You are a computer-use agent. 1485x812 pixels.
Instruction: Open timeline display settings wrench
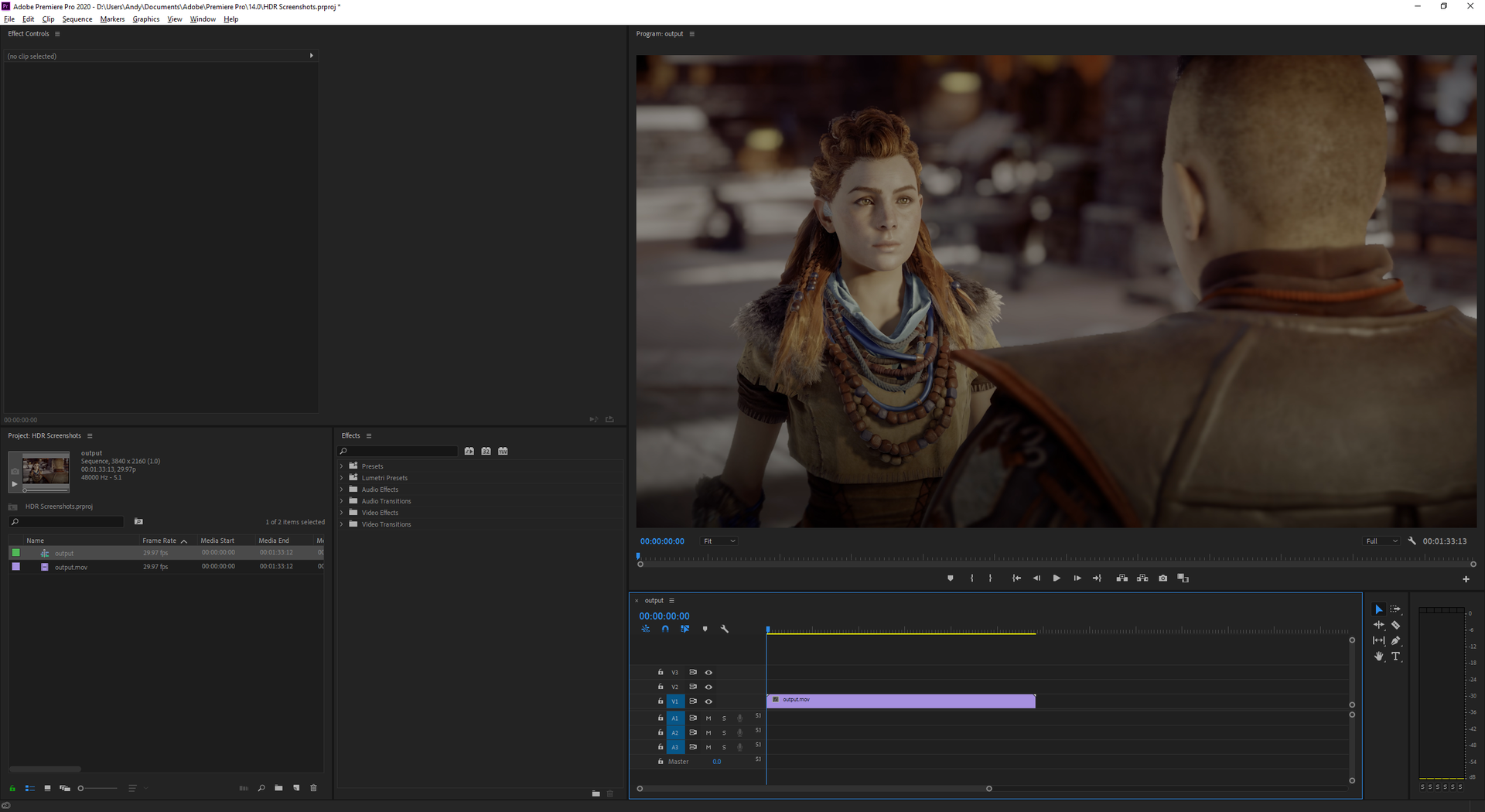point(725,629)
